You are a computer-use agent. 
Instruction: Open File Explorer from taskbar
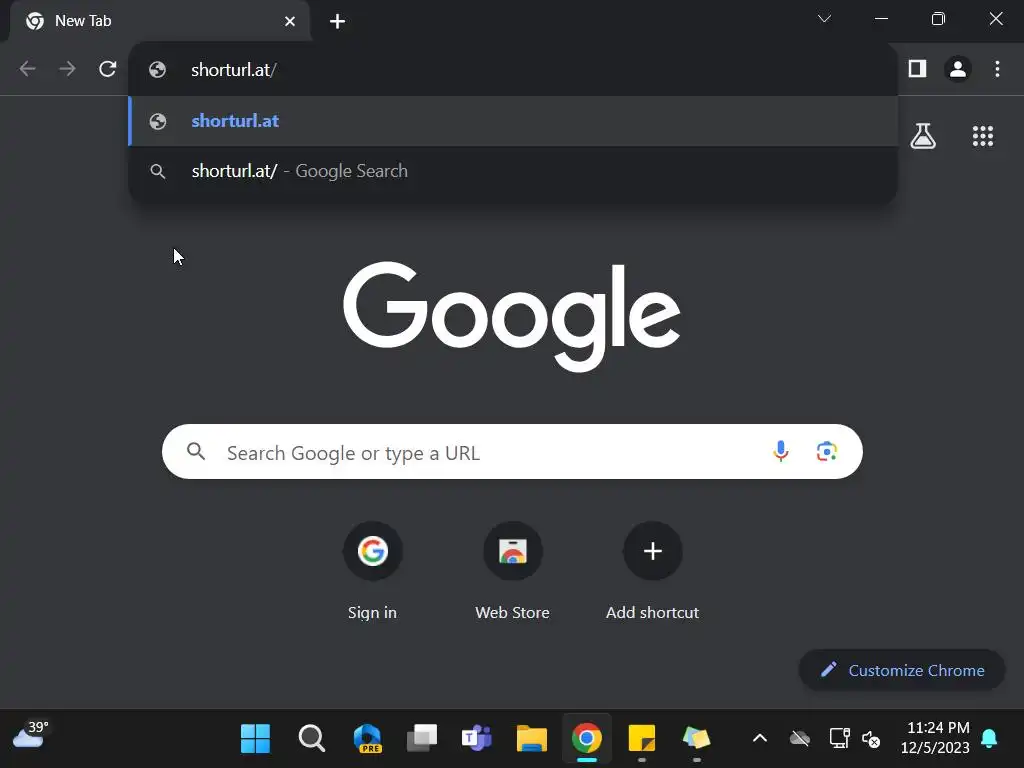[532, 739]
